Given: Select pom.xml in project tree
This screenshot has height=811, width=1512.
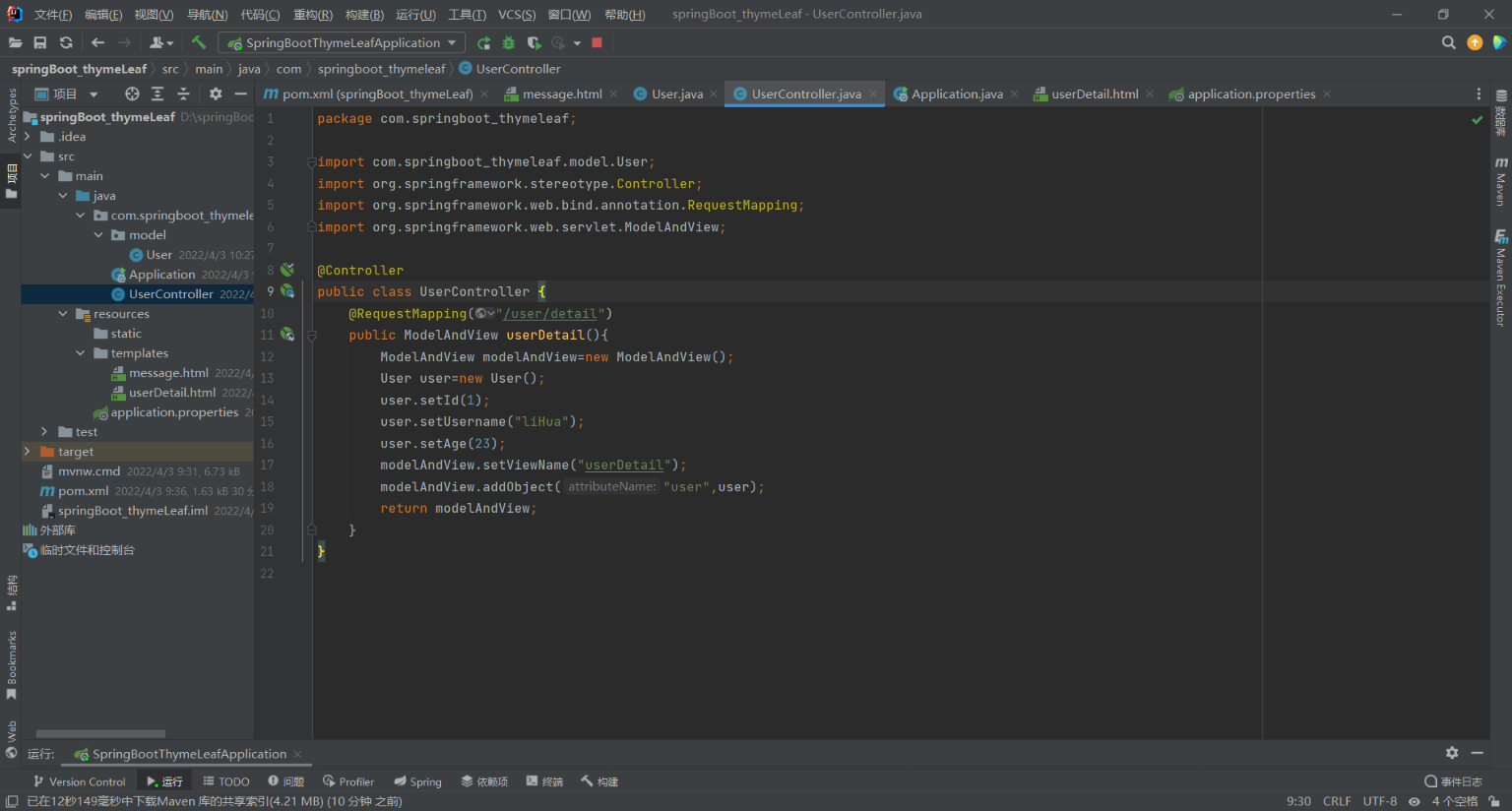Looking at the screenshot, I should pyautogui.click(x=84, y=491).
